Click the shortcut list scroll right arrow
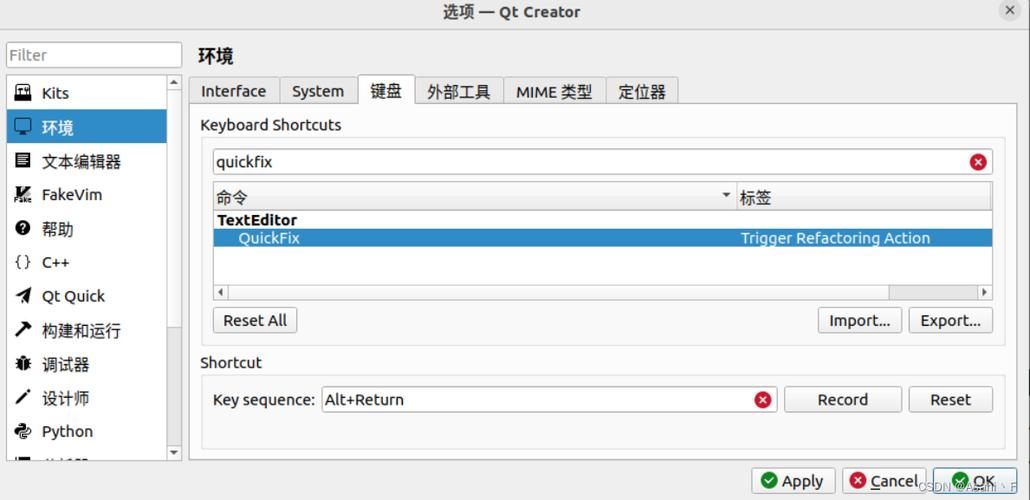The width and height of the screenshot is (1030, 500). (x=984, y=292)
